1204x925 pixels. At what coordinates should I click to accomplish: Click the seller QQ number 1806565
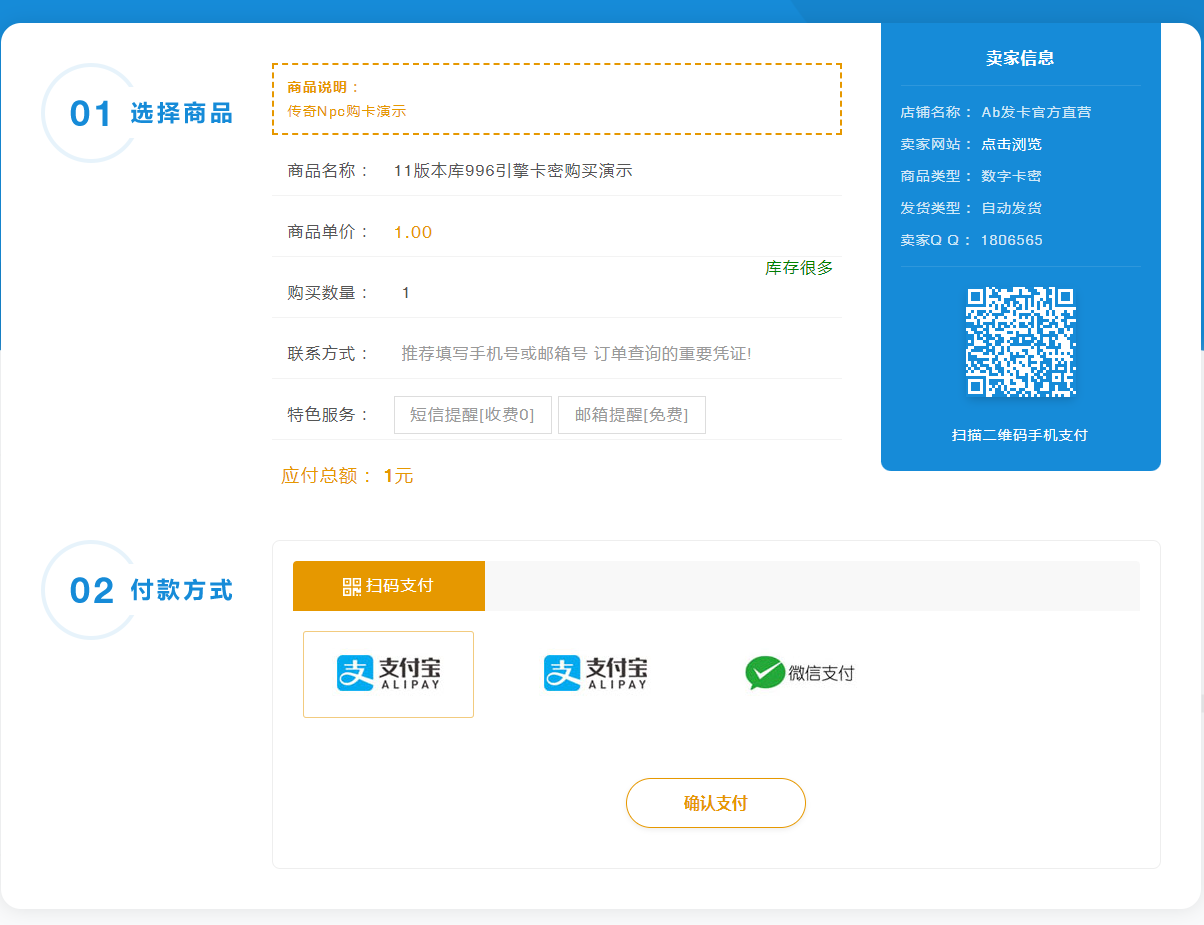pyautogui.click(x=1011, y=240)
